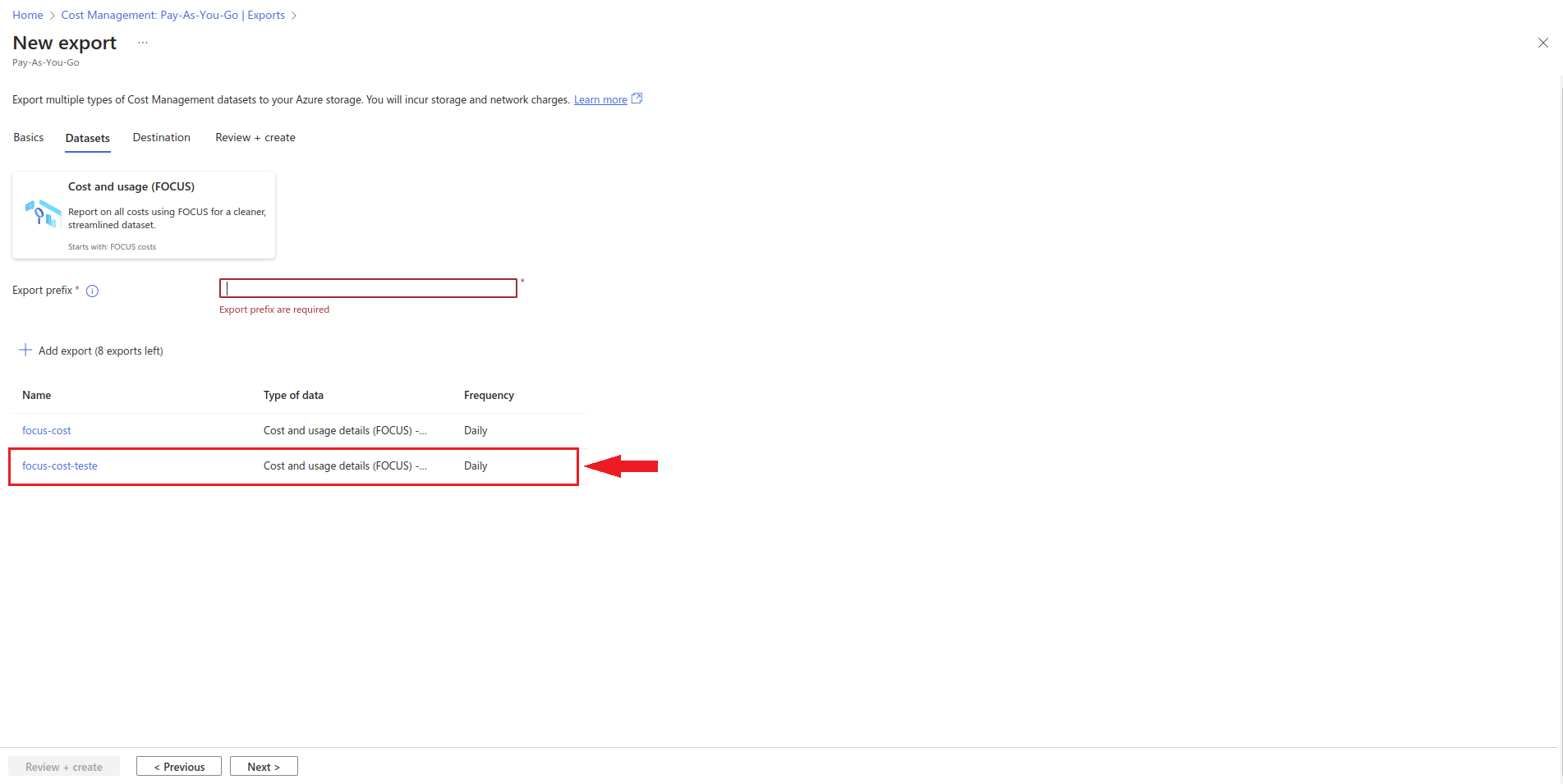The height and width of the screenshot is (784, 1563).
Task: Sort by the Frequency column header
Action: click(489, 396)
